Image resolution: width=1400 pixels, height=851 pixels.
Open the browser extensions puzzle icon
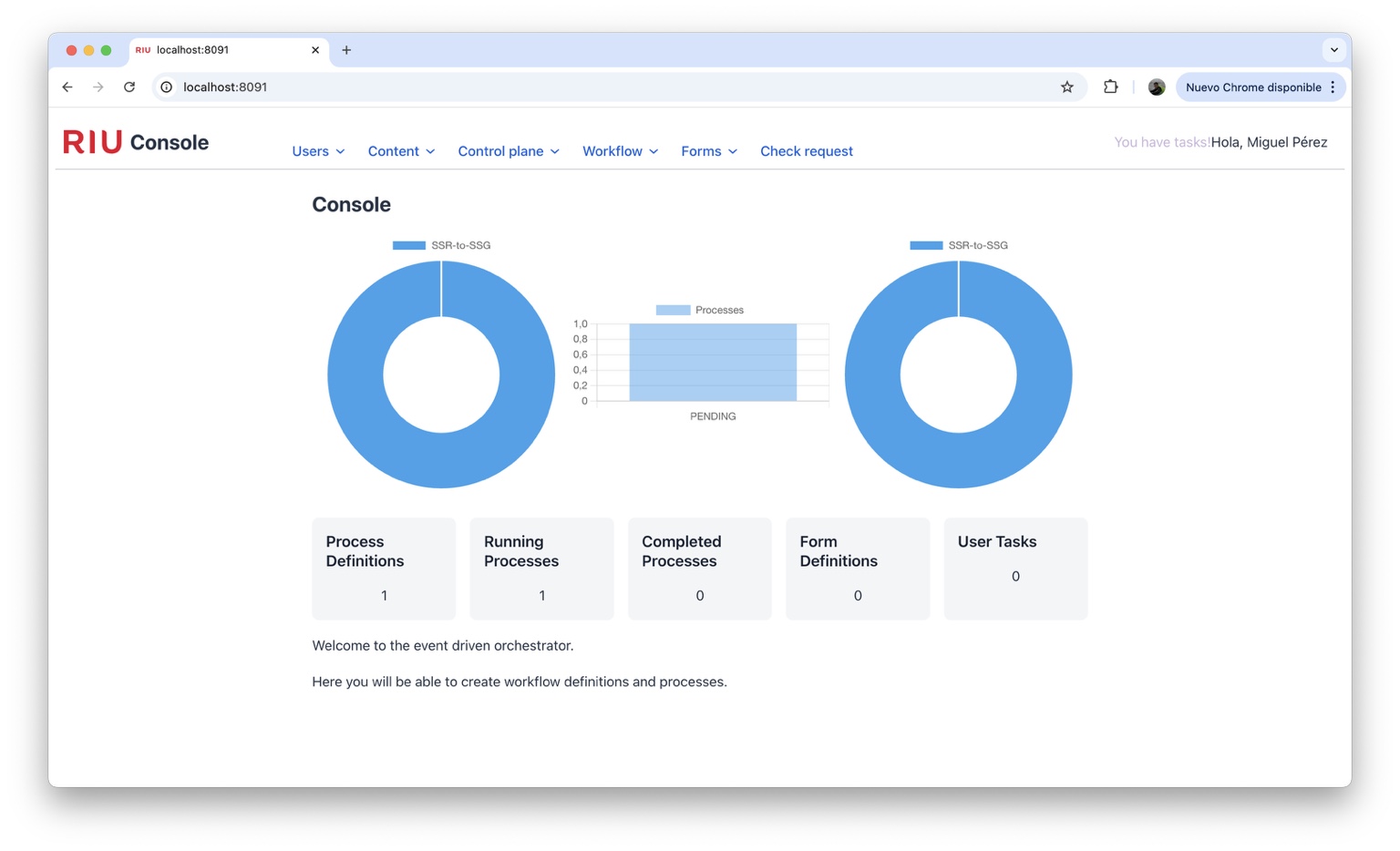click(x=1110, y=87)
